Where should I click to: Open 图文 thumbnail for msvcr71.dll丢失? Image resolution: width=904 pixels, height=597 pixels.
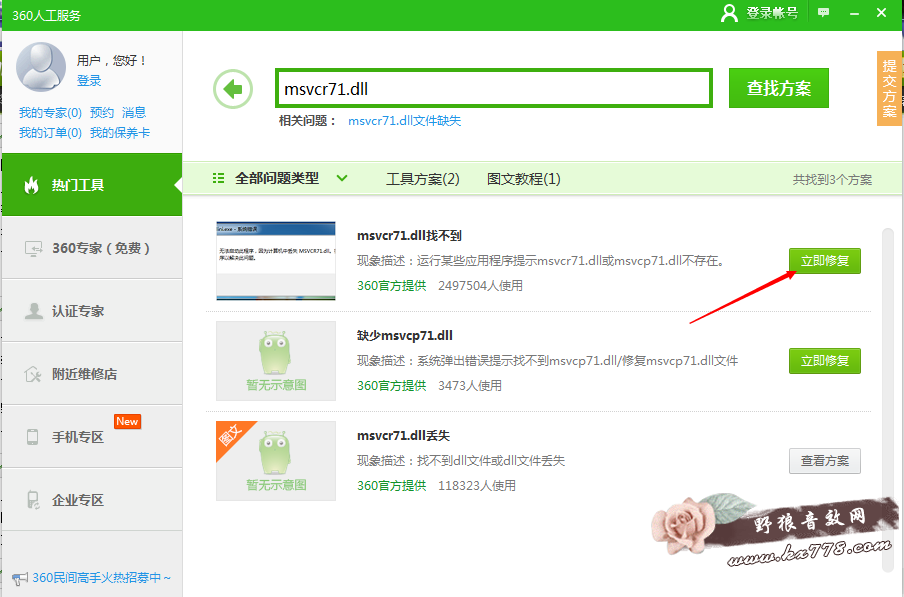pyautogui.click(x=276, y=461)
